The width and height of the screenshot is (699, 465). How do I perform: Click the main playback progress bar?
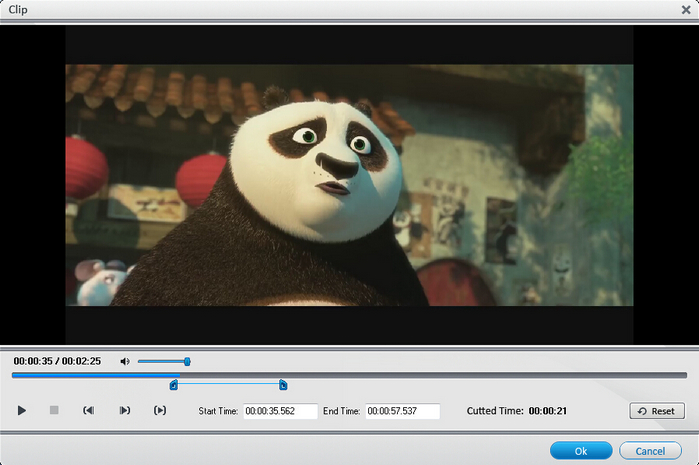pyautogui.click(x=350, y=375)
